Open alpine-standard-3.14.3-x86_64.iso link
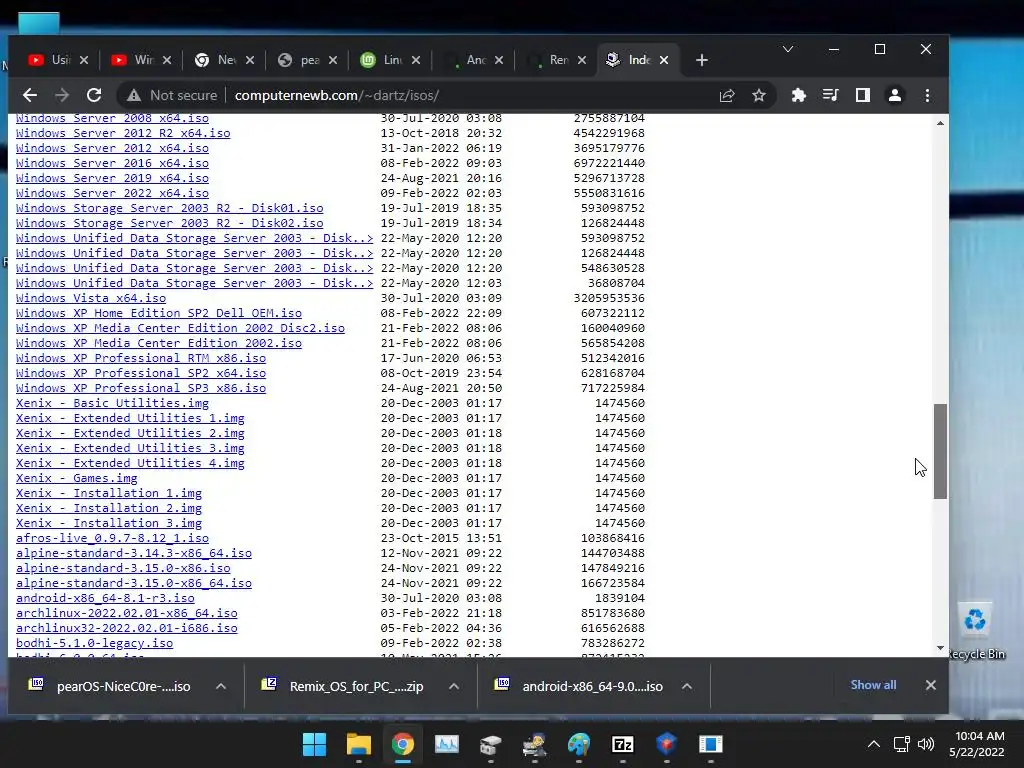Image resolution: width=1024 pixels, height=768 pixels. [134, 553]
